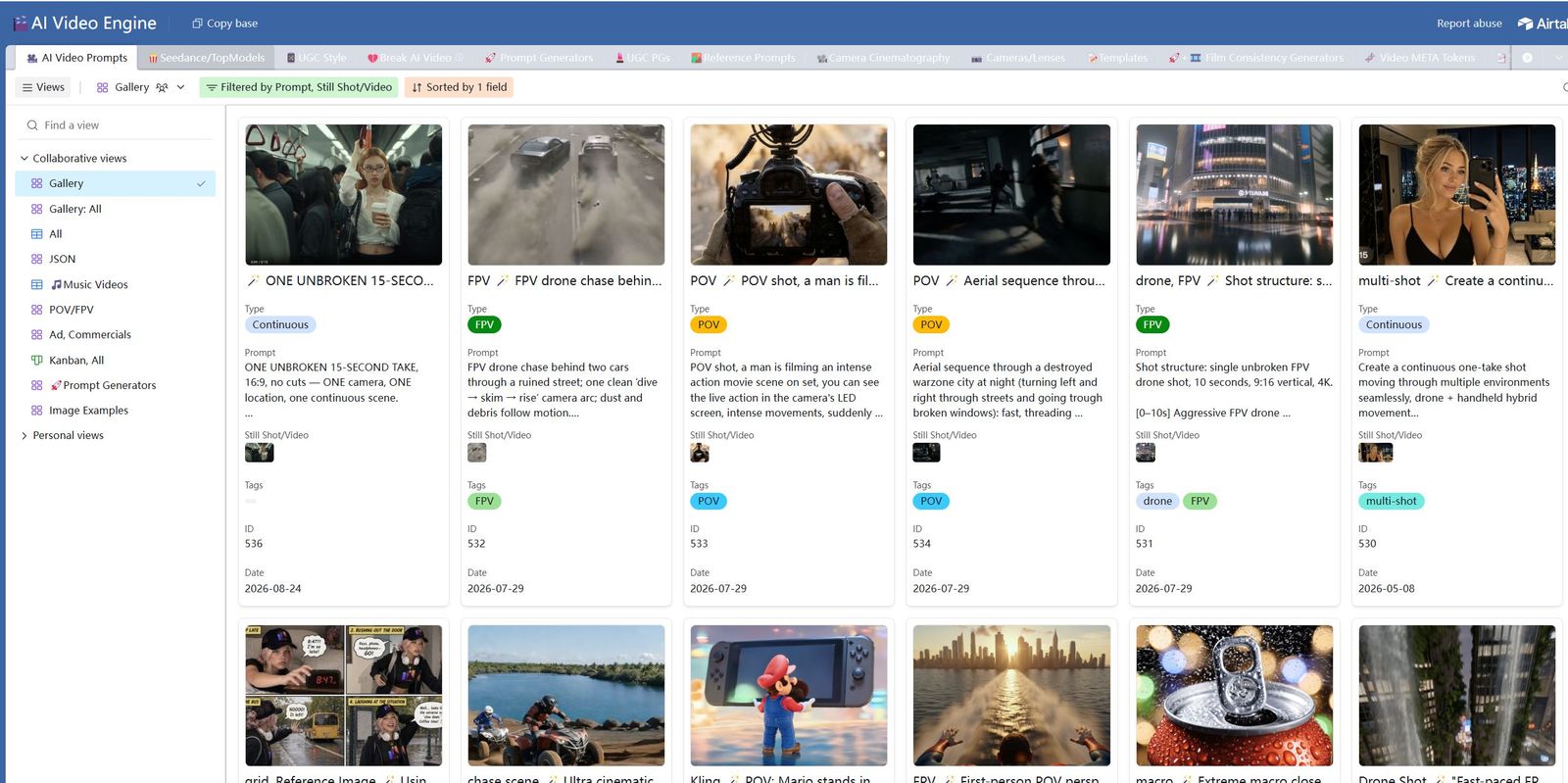Click the gallery icon beside Image Examples
This screenshot has height=783, width=1568.
pyautogui.click(x=37, y=411)
